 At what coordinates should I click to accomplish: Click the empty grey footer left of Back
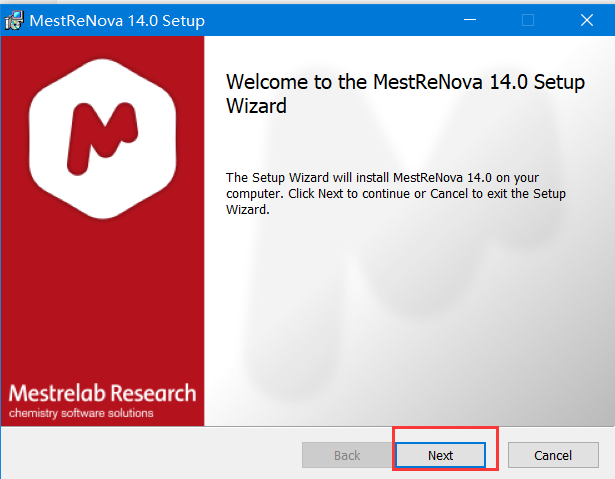pos(150,455)
